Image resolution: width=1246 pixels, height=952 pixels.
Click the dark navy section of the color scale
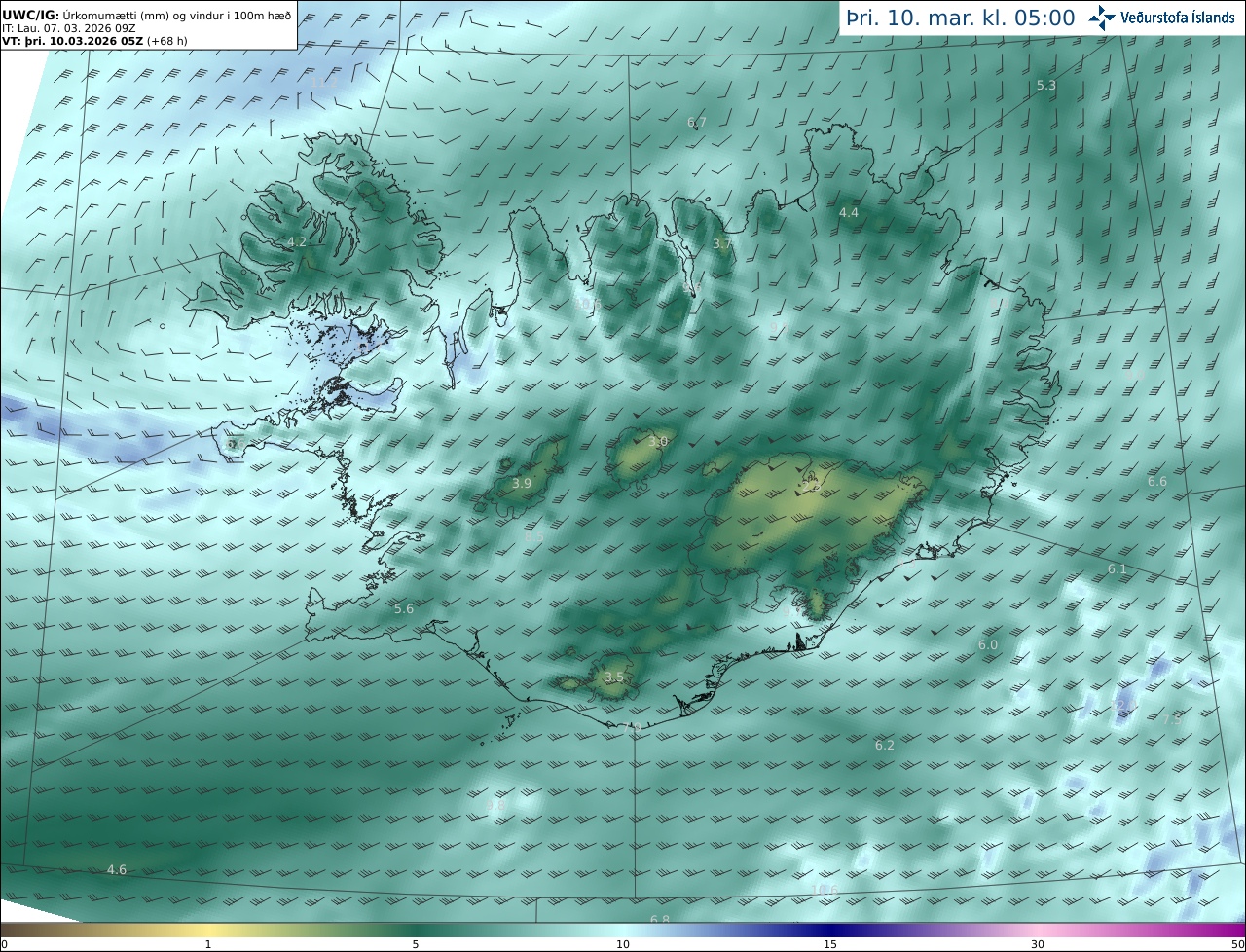(x=830, y=930)
